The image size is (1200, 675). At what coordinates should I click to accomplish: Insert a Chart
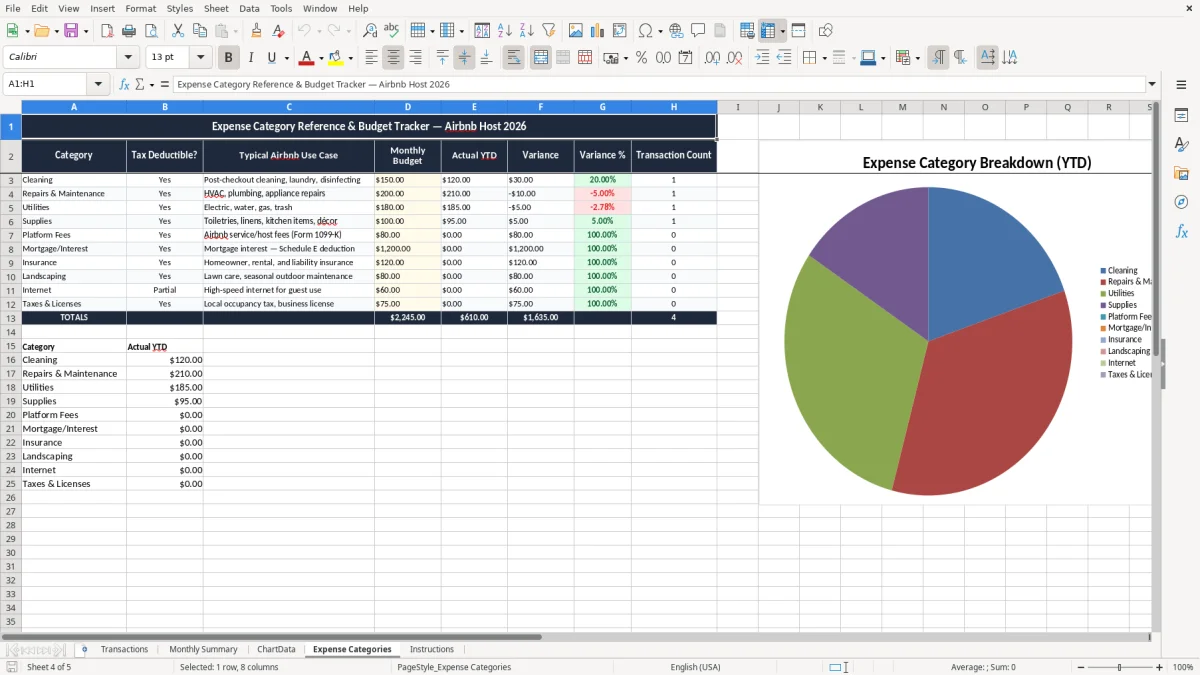click(598, 31)
